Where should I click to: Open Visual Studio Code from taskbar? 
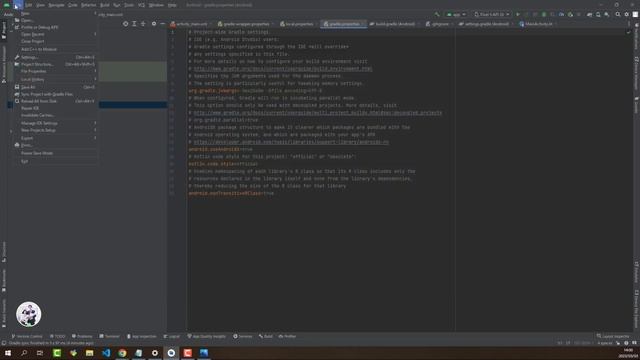pyautogui.click(x=106, y=353)
